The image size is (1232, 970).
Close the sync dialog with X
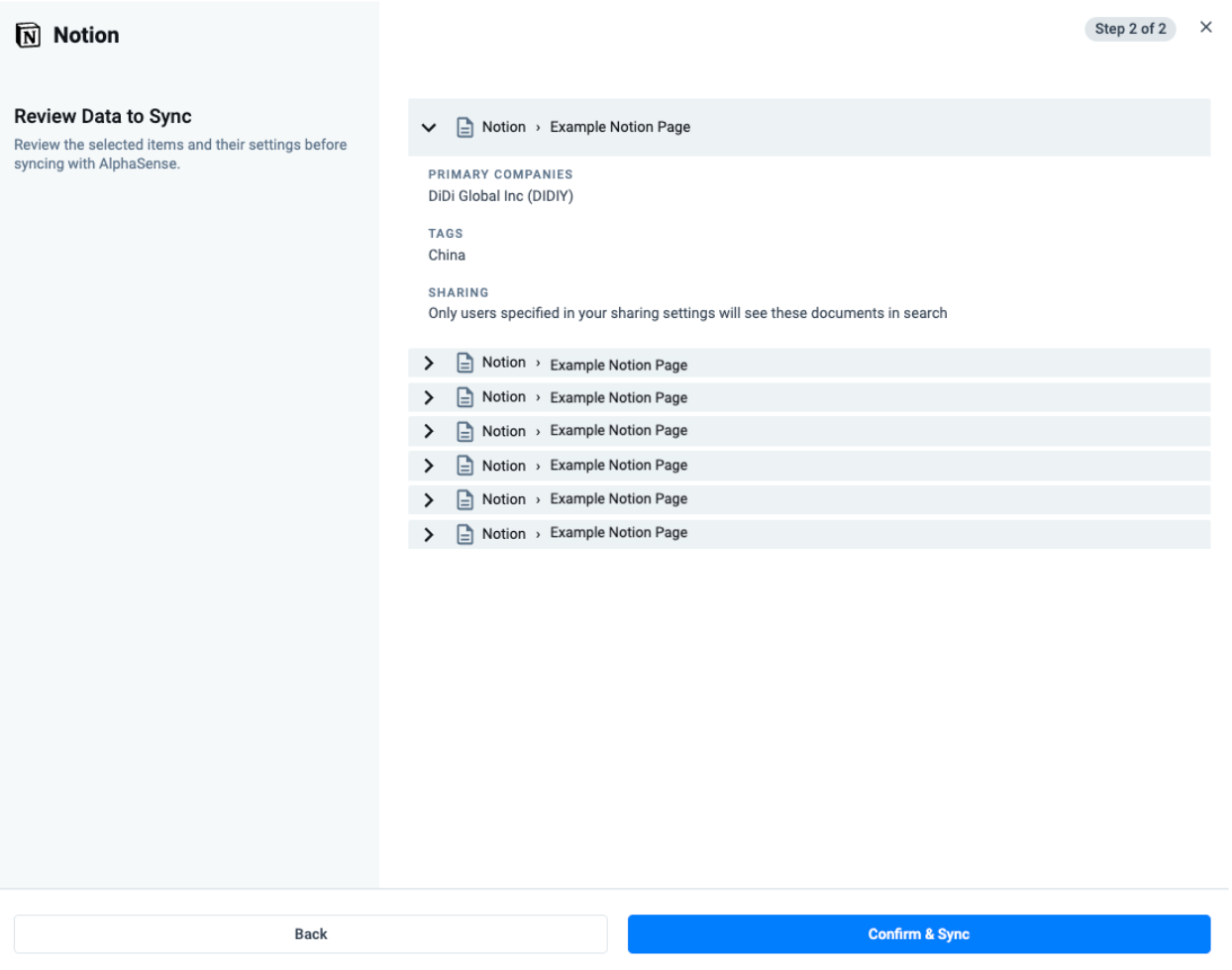click(x=1205, y=28)
